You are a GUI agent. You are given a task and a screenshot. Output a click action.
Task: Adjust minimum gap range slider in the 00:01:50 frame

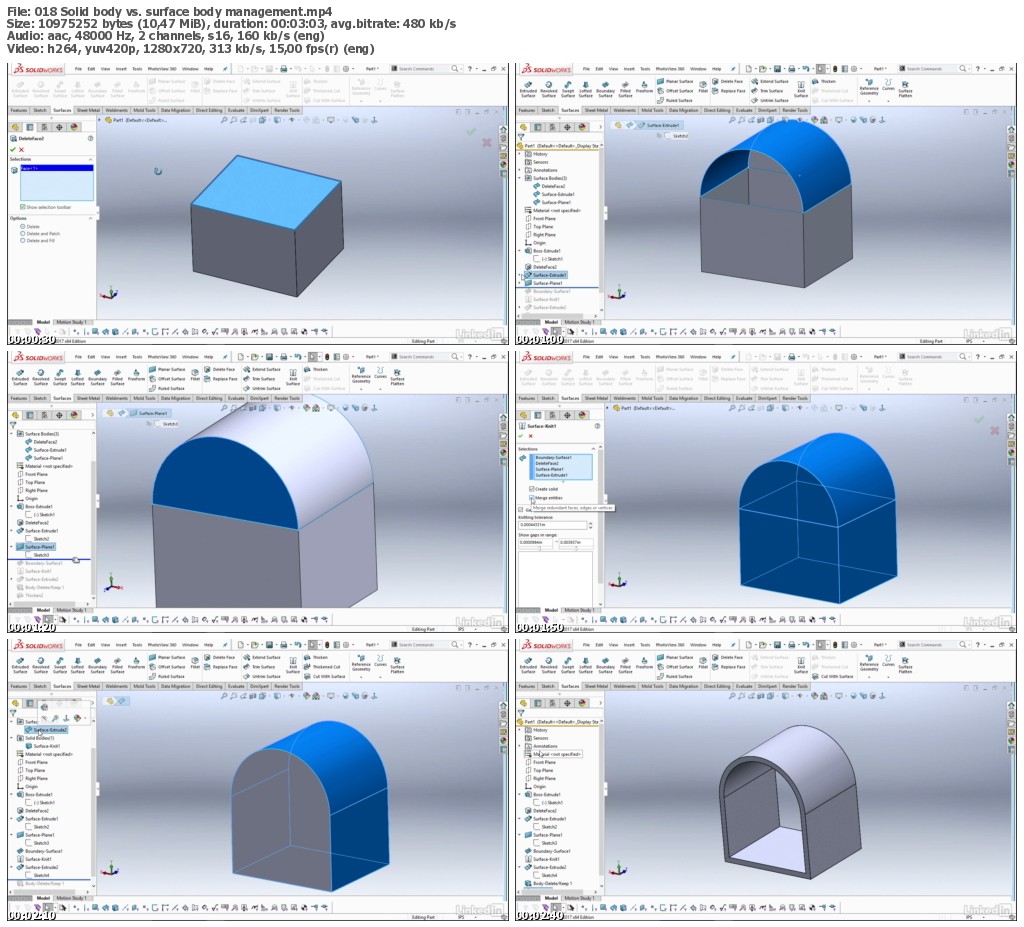tap(537, 548)
